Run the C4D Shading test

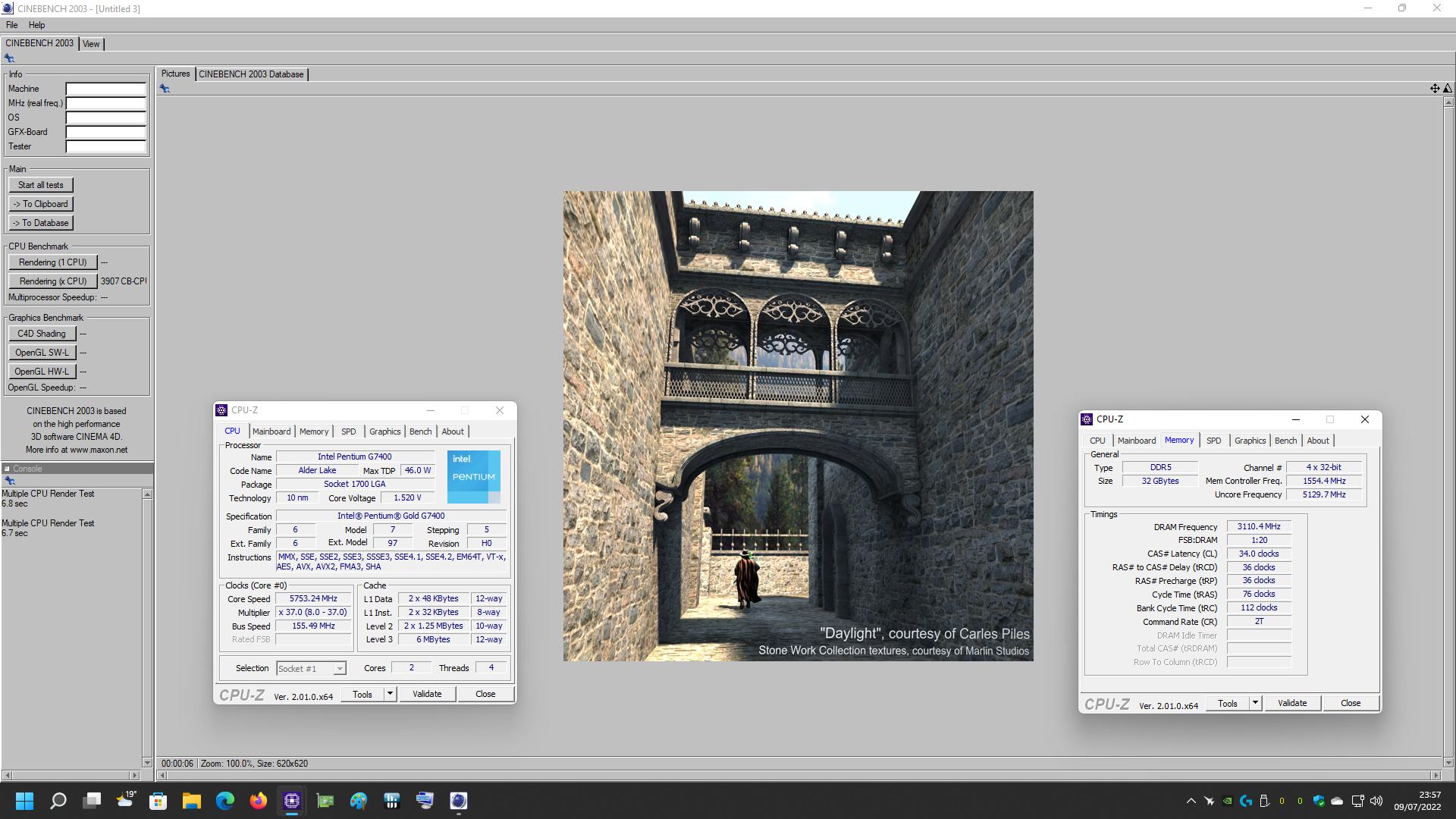click(x=42, y=334)
